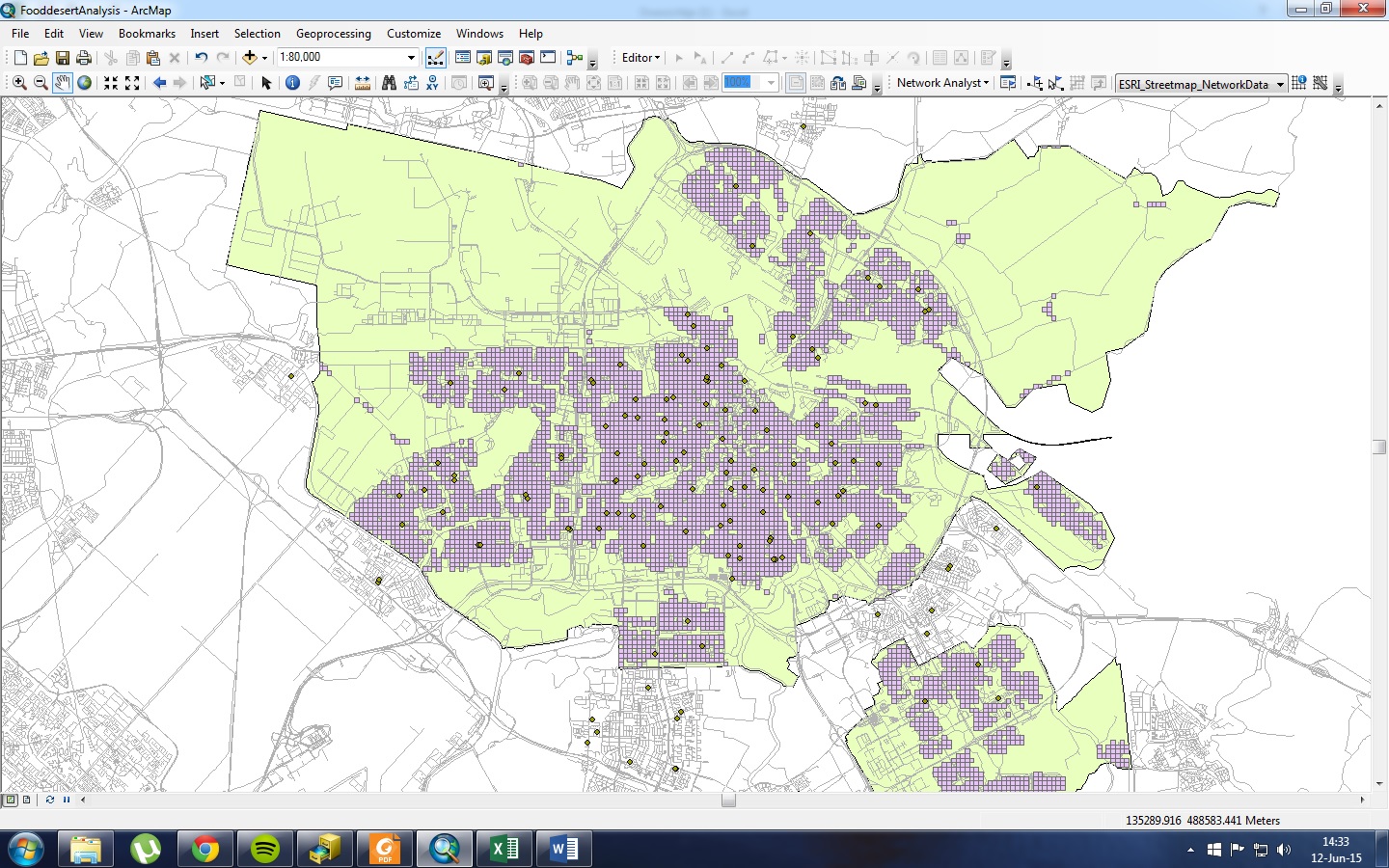Open the Editor dropdown menu
Viewport: 1389px width, 868px height.
tap(641, 58)
